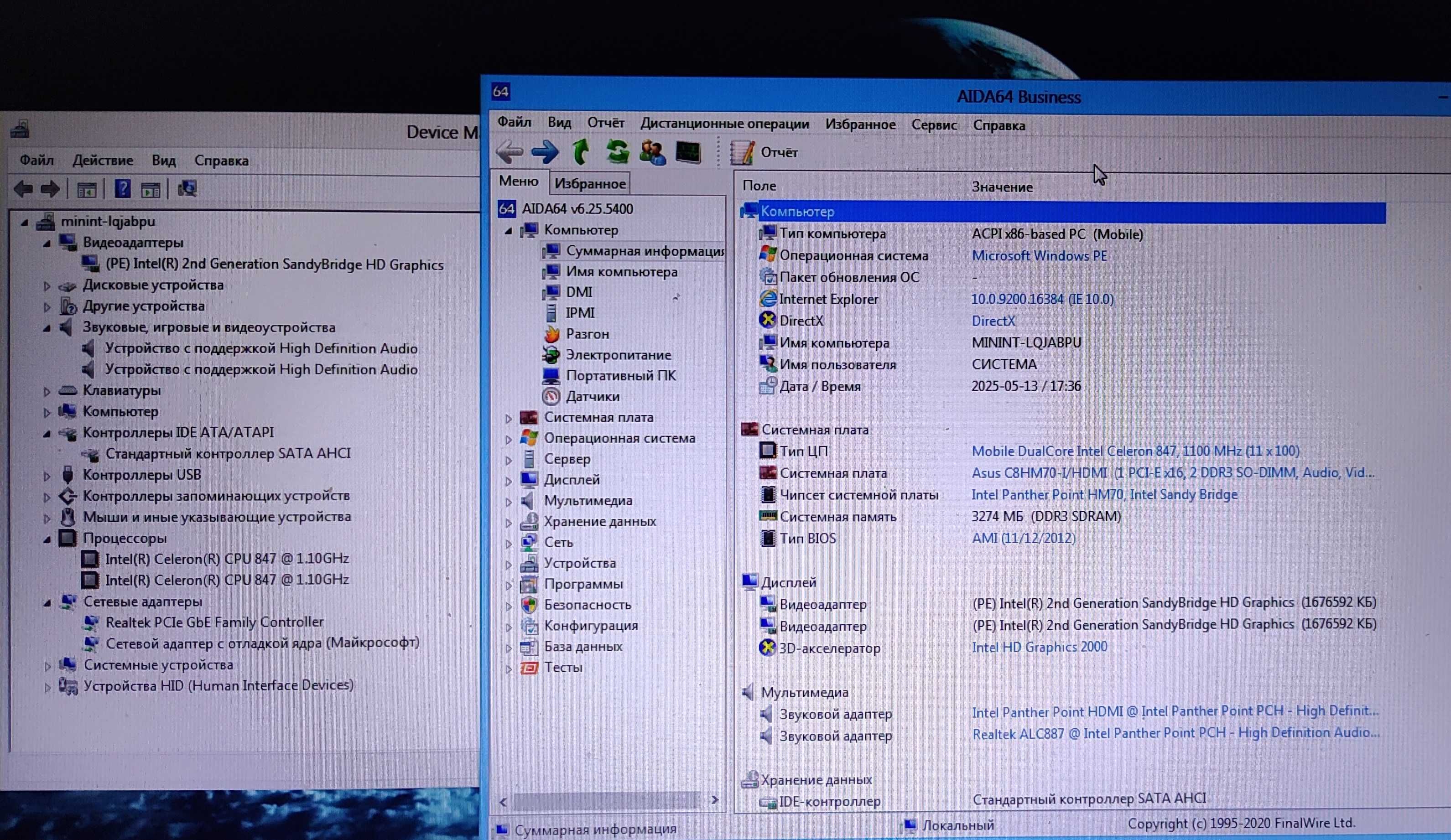1451x840 pixels.
Task: Select DMI item in AIDA64 tree
Action: click(x=579, y=292)
